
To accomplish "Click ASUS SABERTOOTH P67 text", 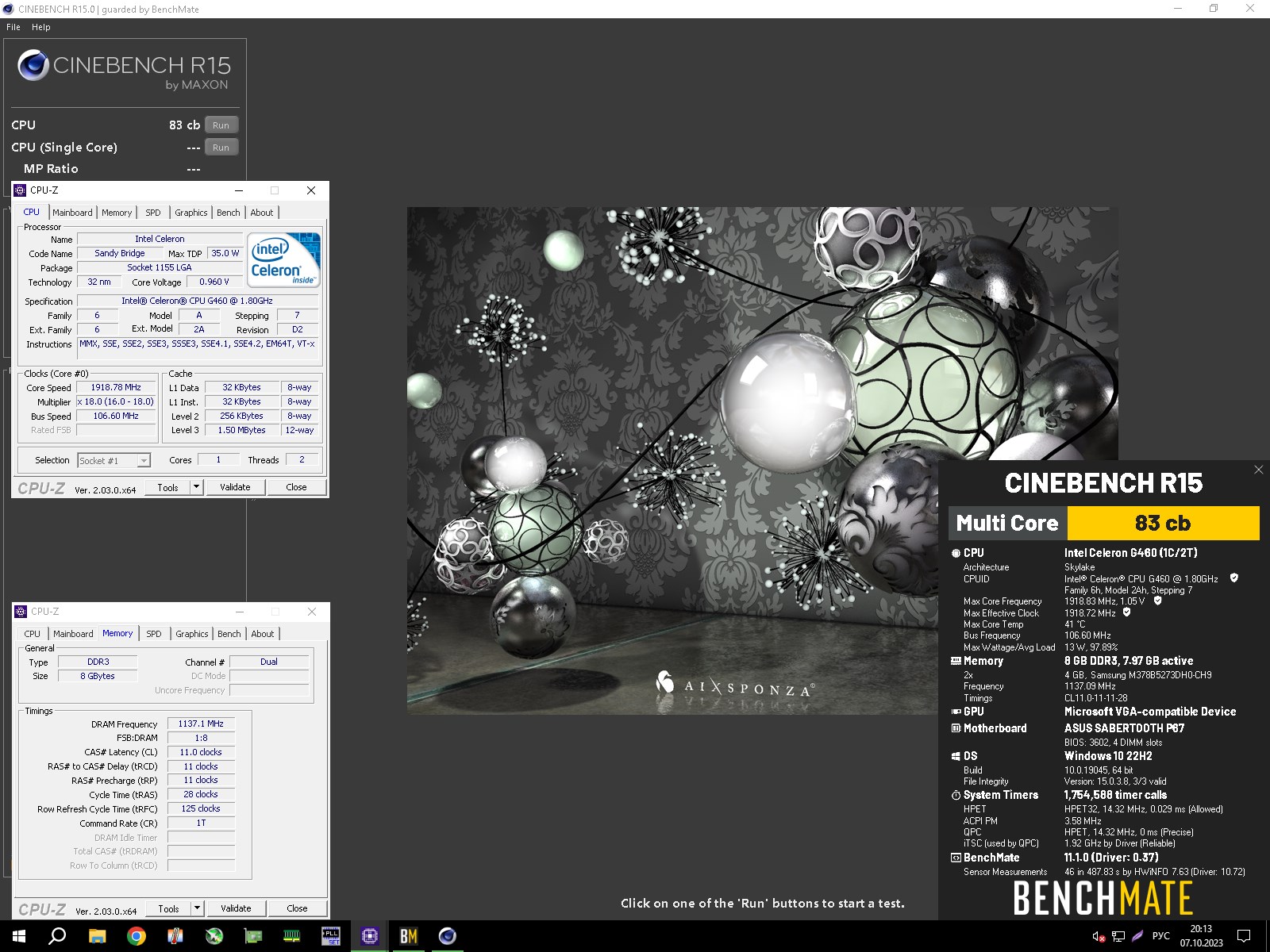I will point(1124,728).
